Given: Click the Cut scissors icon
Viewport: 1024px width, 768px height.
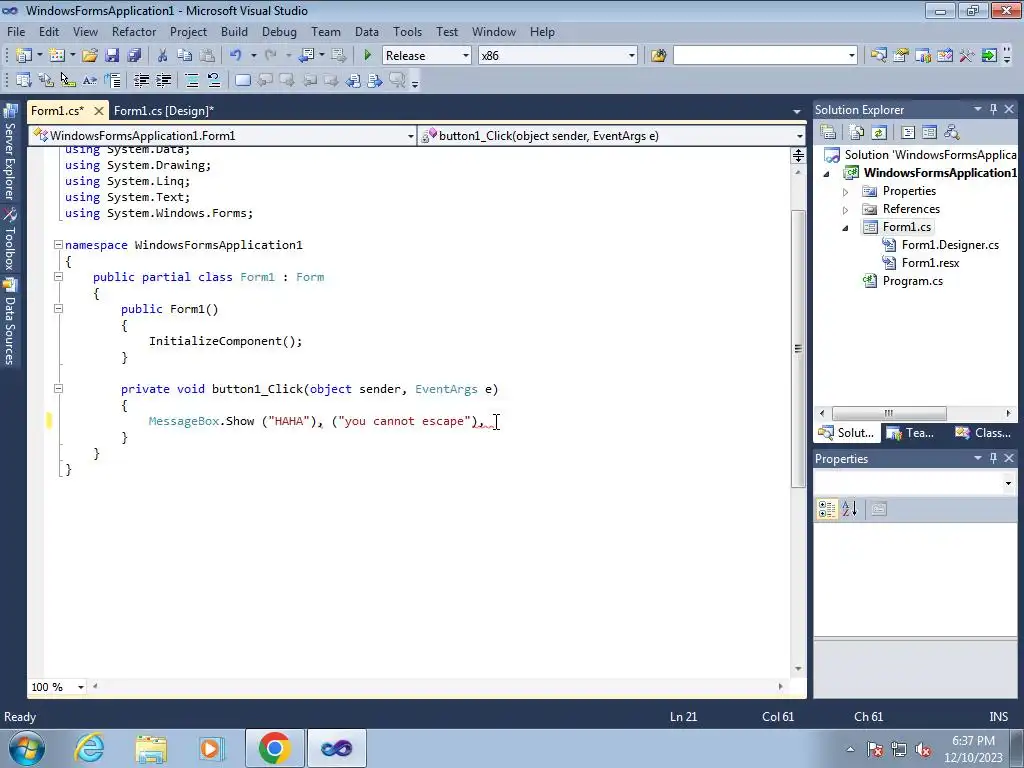Looking at the screenshot, I should click(x=163, y=56).
